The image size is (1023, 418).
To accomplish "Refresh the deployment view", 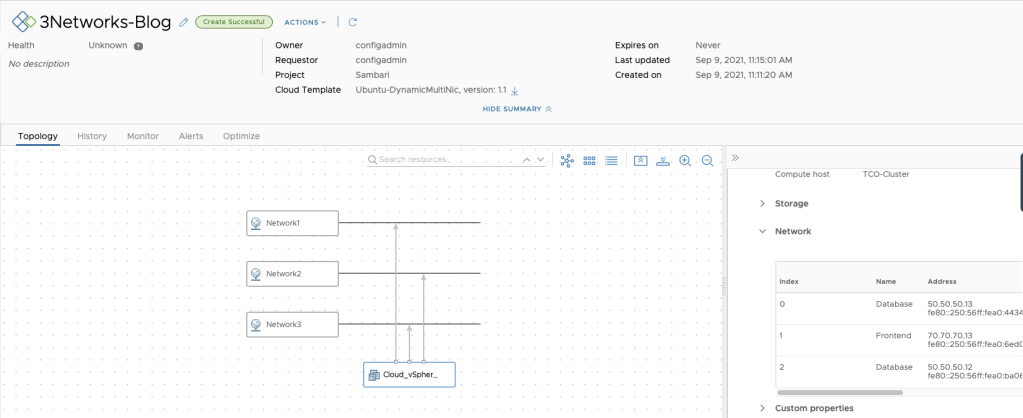I will (353, 22).
